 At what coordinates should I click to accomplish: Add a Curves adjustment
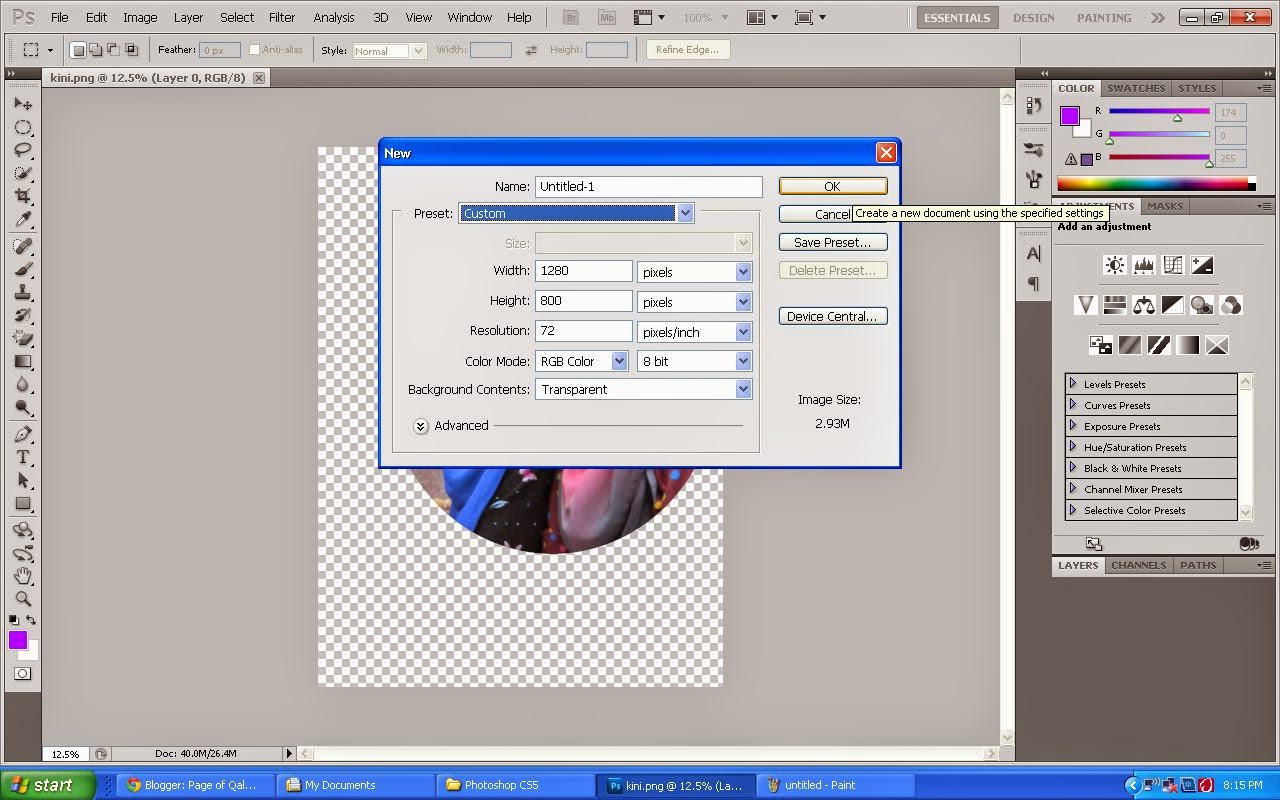click(x=1173, y=265)
